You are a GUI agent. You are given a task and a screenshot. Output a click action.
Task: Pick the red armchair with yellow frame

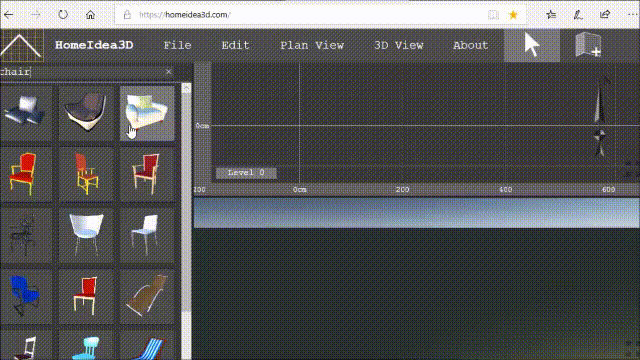coord(26,174)
